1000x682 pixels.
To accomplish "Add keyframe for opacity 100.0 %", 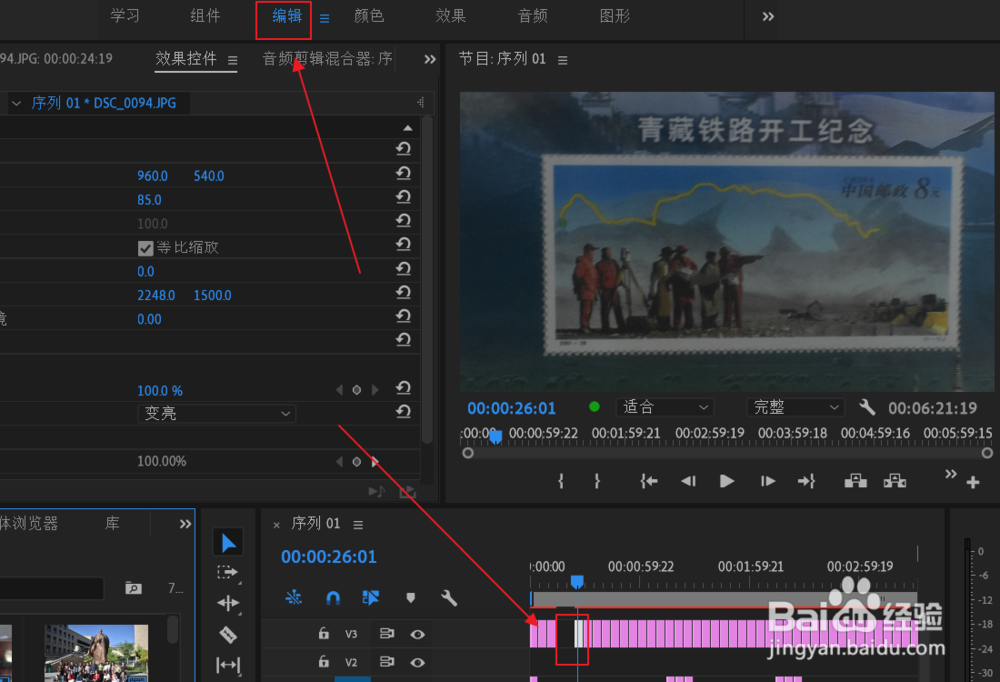I will click(357, 390).
